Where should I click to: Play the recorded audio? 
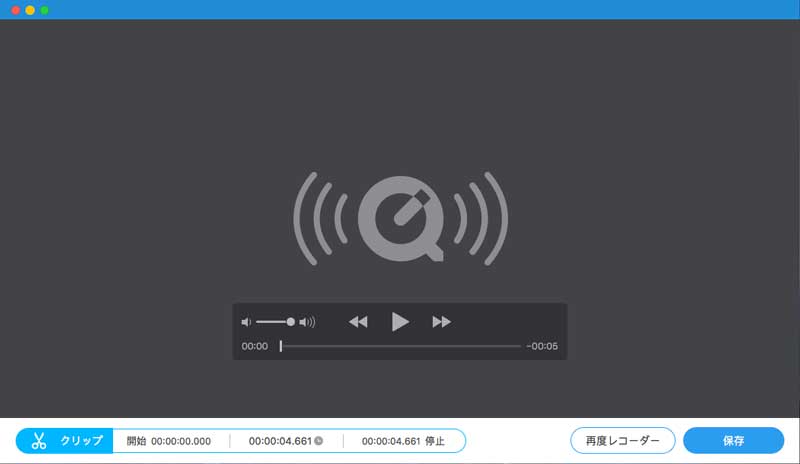click(400, 322)
